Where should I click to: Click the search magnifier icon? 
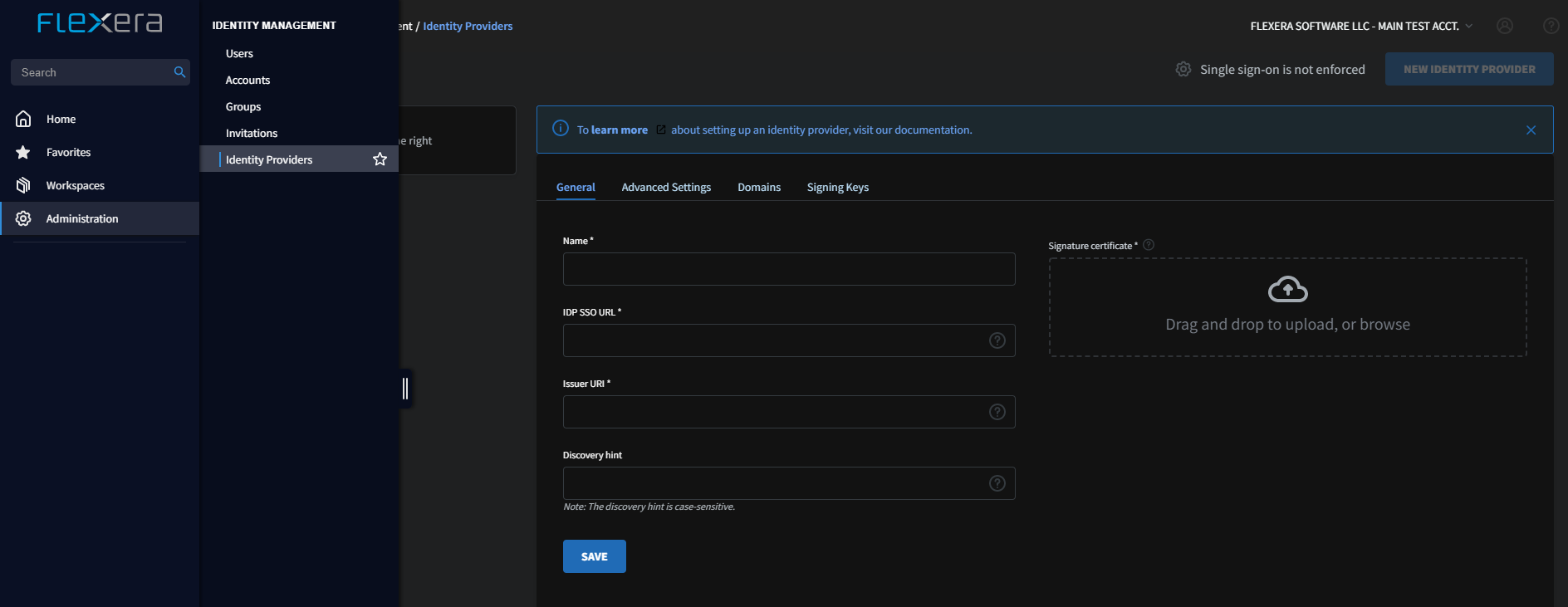tap(179, 72)
